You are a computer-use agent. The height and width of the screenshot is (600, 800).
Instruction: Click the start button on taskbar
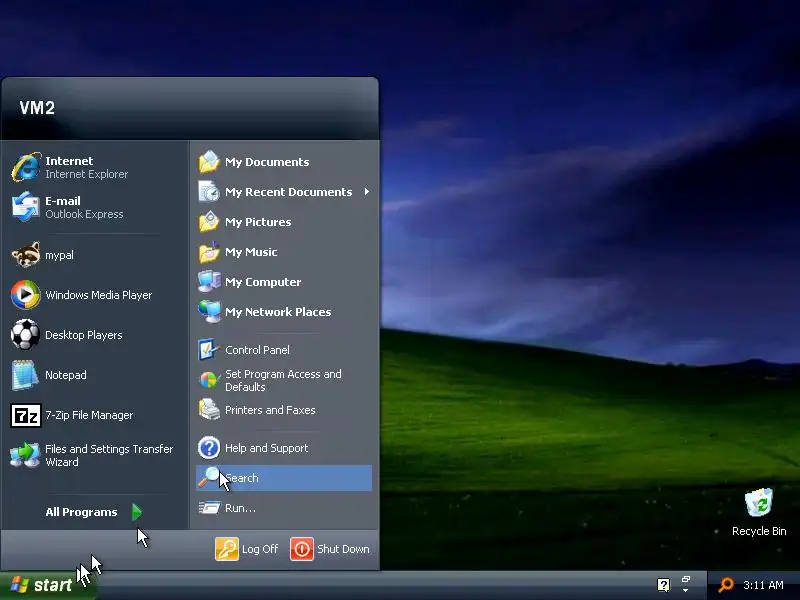tap(47, 585)
